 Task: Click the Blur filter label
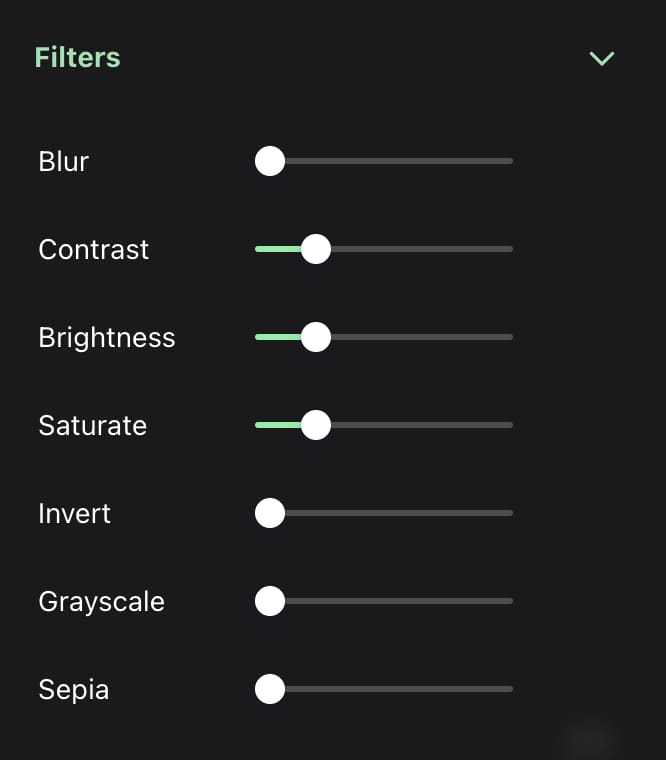(64, 161)
